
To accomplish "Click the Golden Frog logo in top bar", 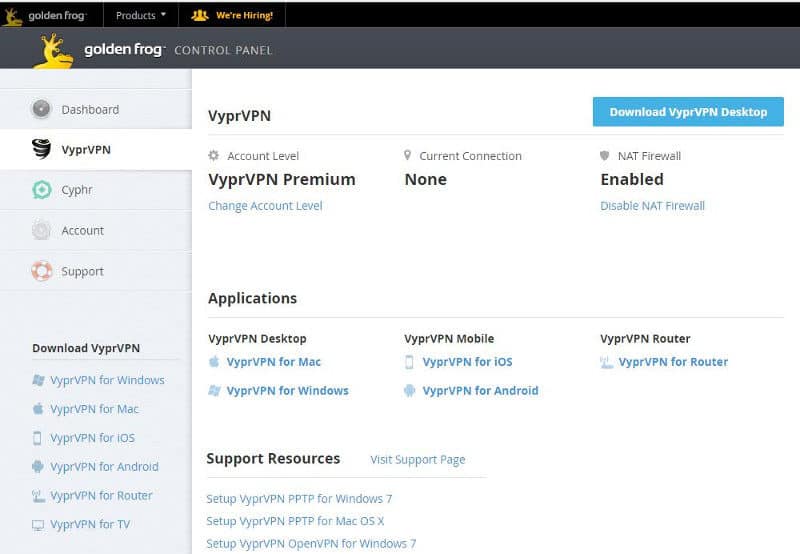I will [12, 16].
